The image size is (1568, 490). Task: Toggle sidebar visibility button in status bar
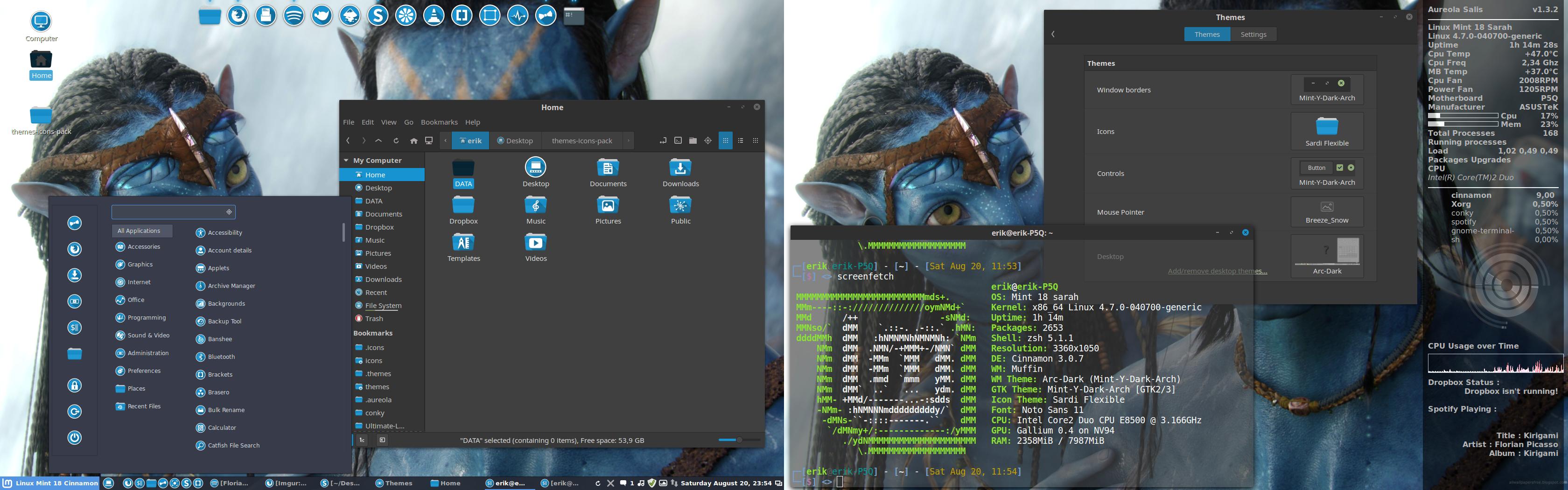point(382,440)
